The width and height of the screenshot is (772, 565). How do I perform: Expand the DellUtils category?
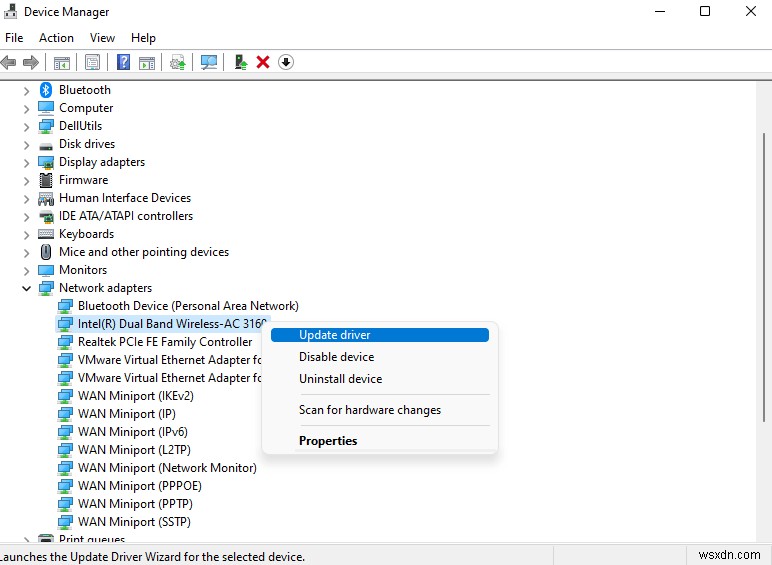coord(27,126)
